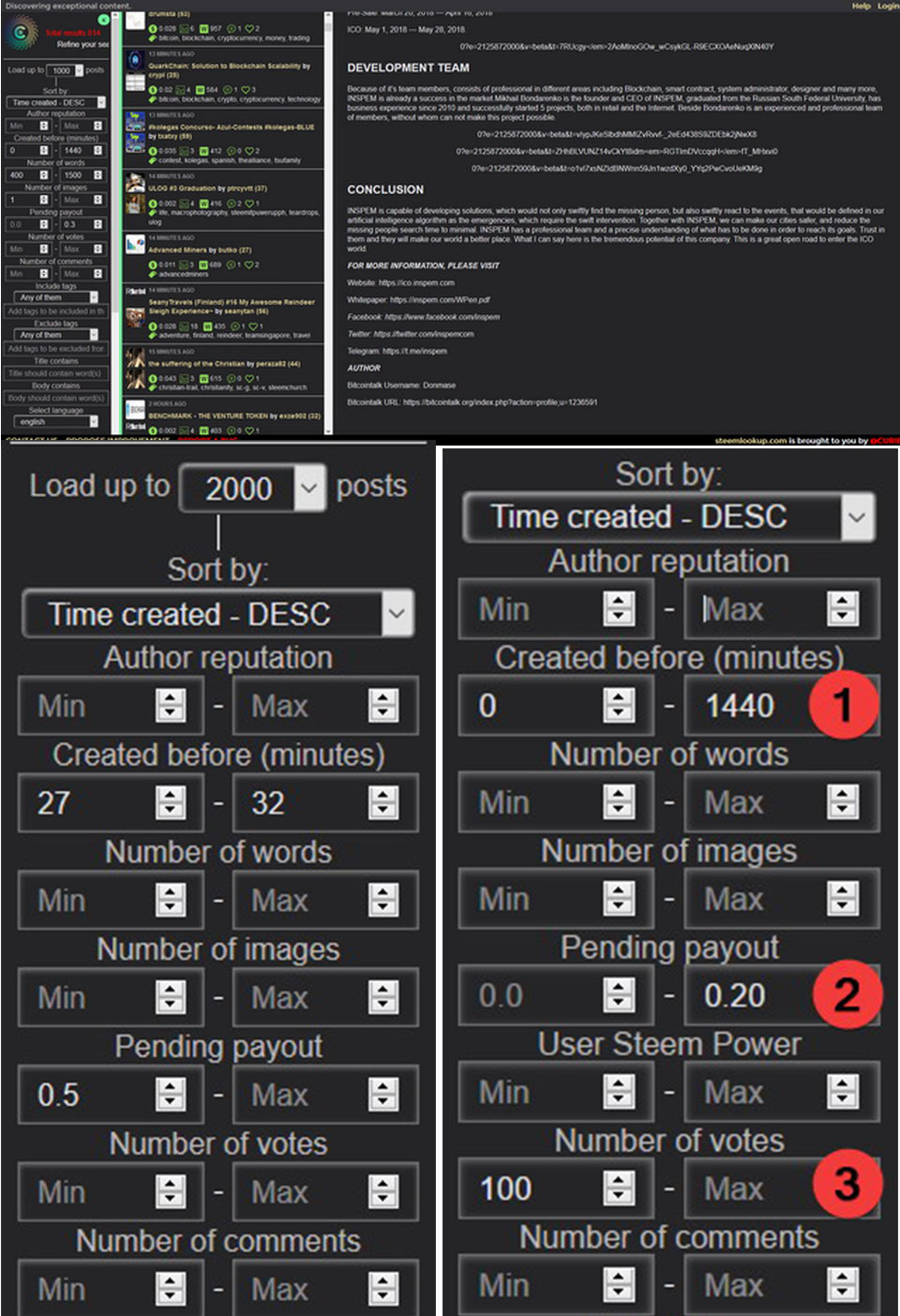Click the spinner on the 0.5 pending payout field
Screen dimensions: 900x1316
[x=170, y=1095]
